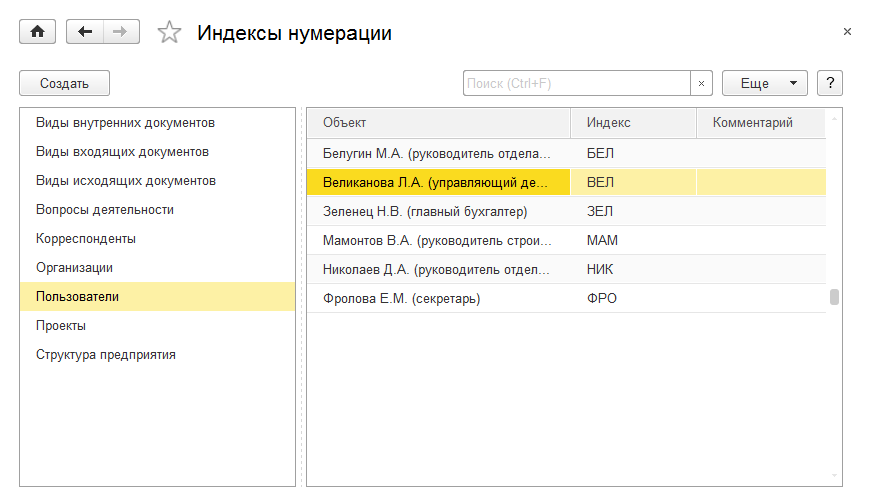Add page to favorites with star
The height and width of the screenshot is (501, 869).
170,33
